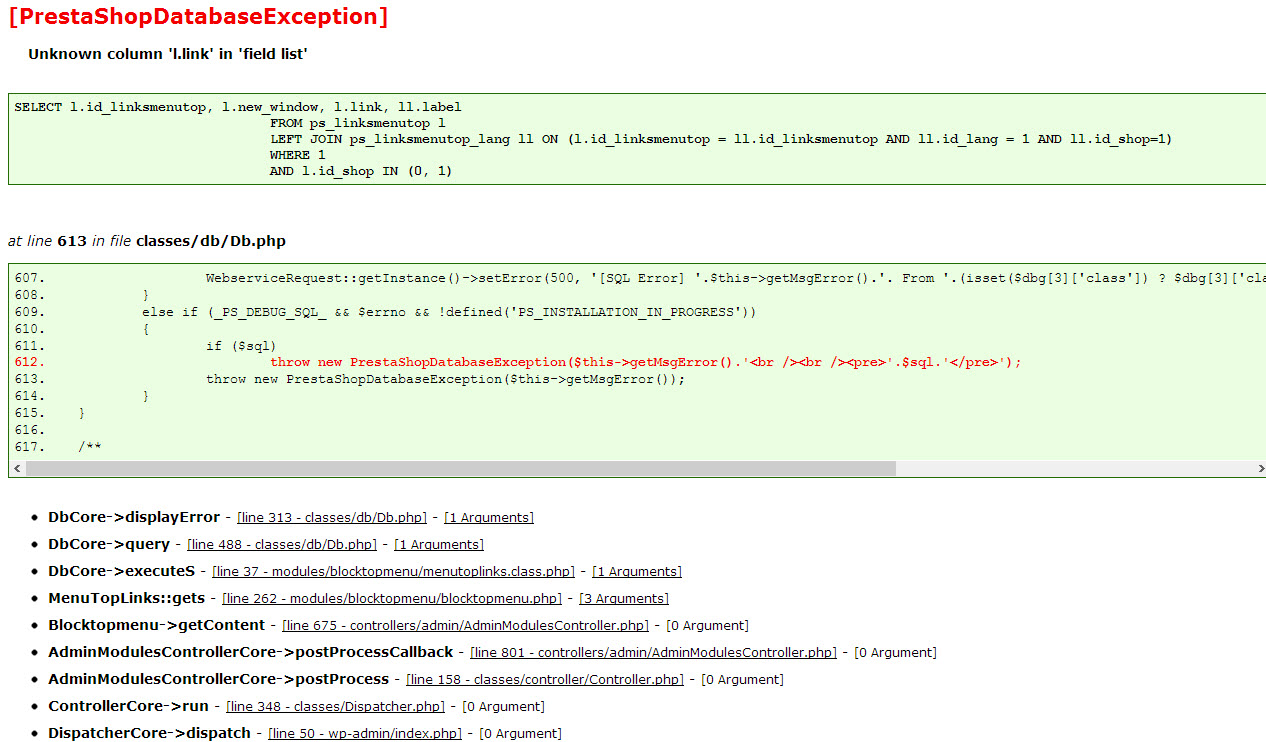Click the 'DbCore->displayError' trace entry
The image size is (1266, 742).
(x=134, y=517)
